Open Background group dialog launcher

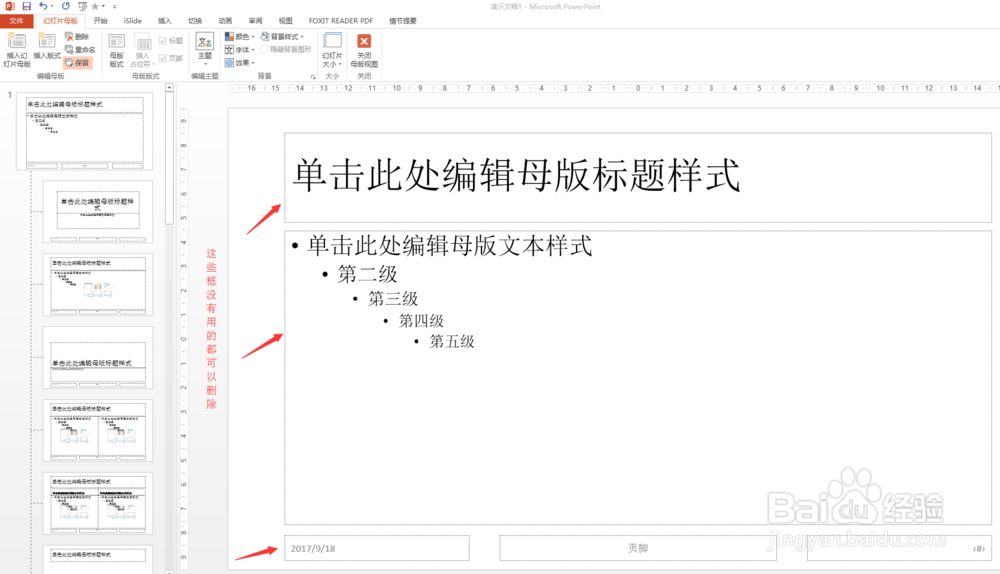click(313, 77)
